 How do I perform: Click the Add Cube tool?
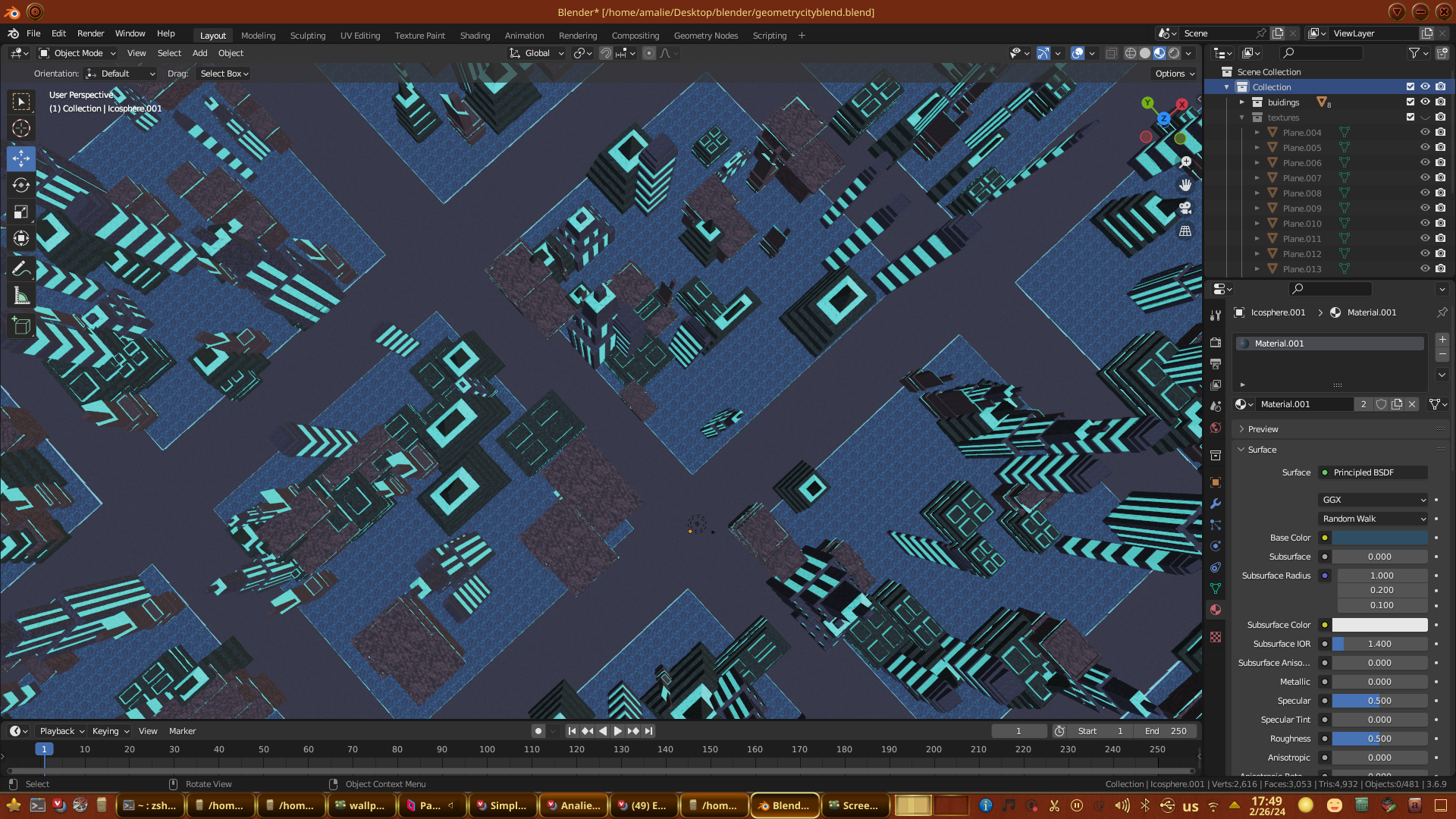pos(21,327)
